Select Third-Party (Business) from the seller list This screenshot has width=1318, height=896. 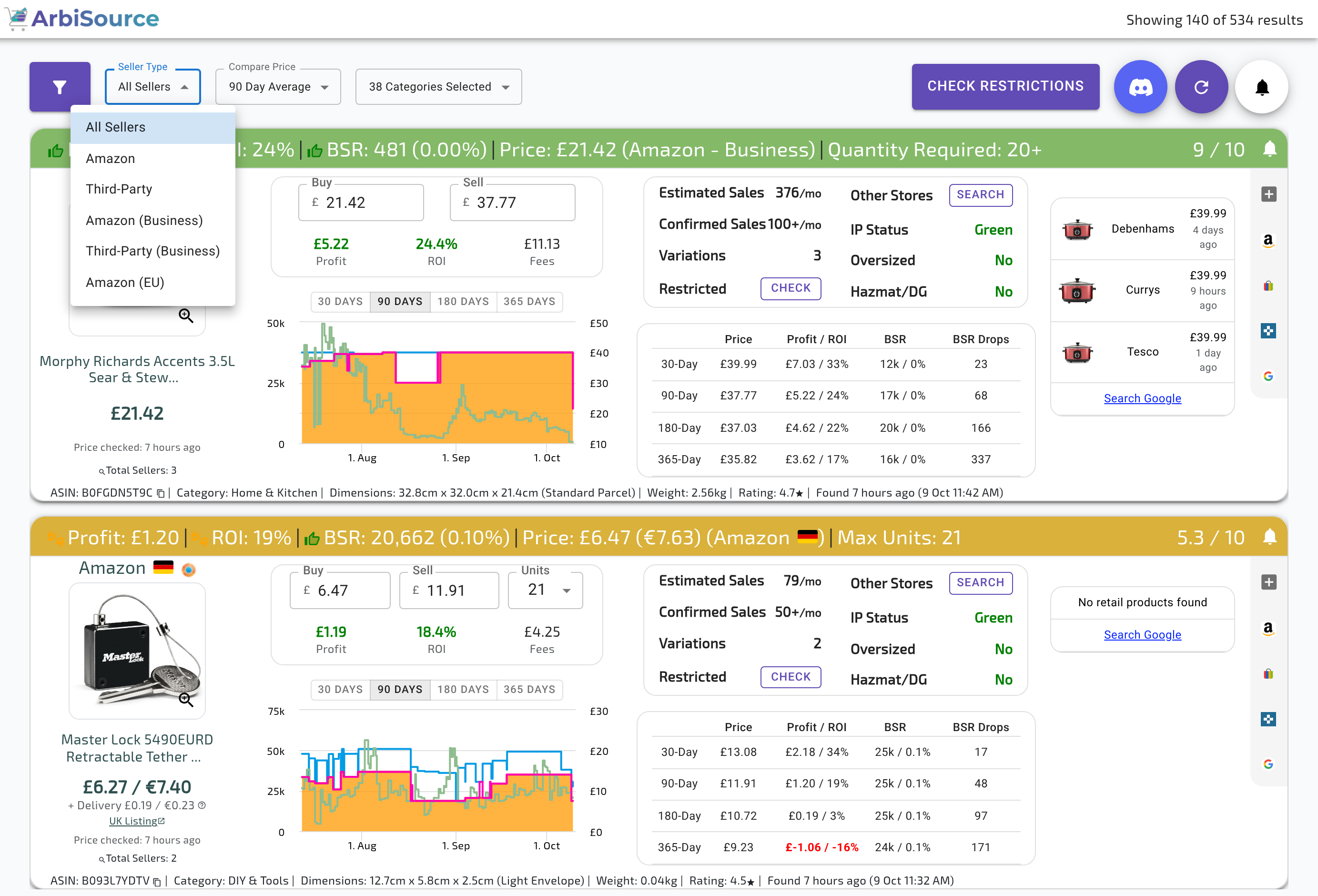tap(152, 251)
